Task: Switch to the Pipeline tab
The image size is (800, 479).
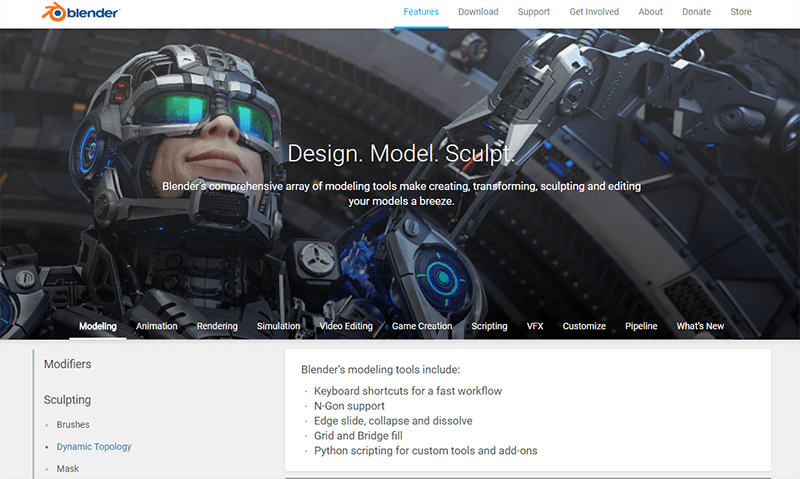Action: (x=641, y=326)
